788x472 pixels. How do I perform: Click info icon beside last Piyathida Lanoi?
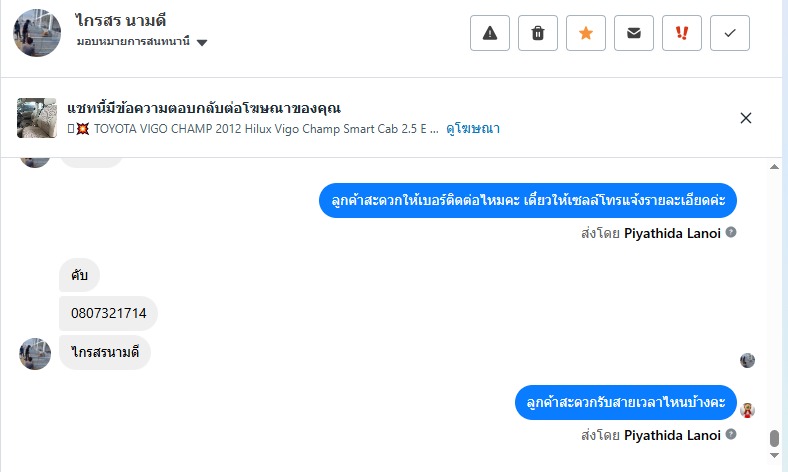731,435
